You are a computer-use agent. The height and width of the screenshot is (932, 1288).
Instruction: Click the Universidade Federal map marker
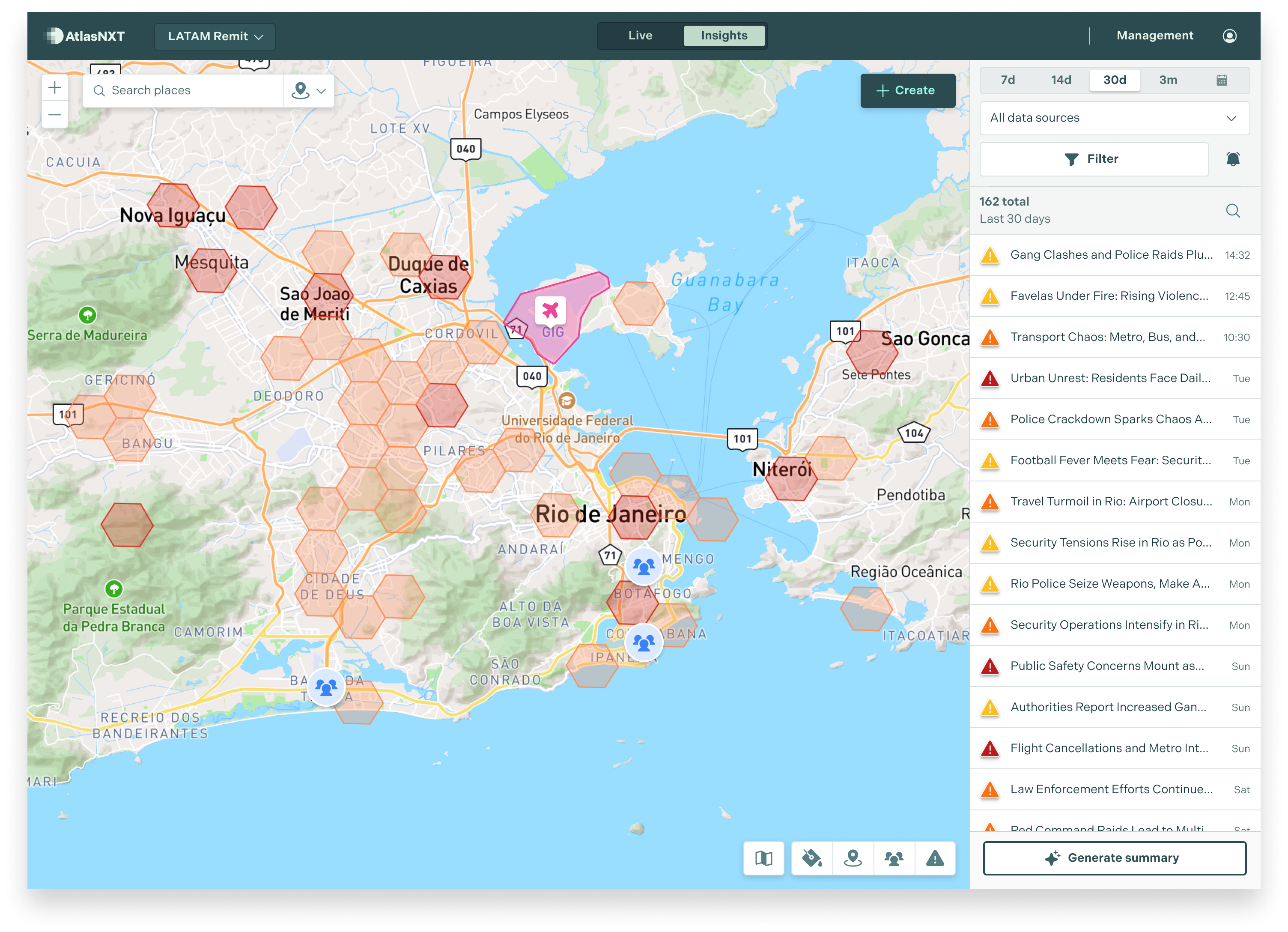[x=567, y=401]
